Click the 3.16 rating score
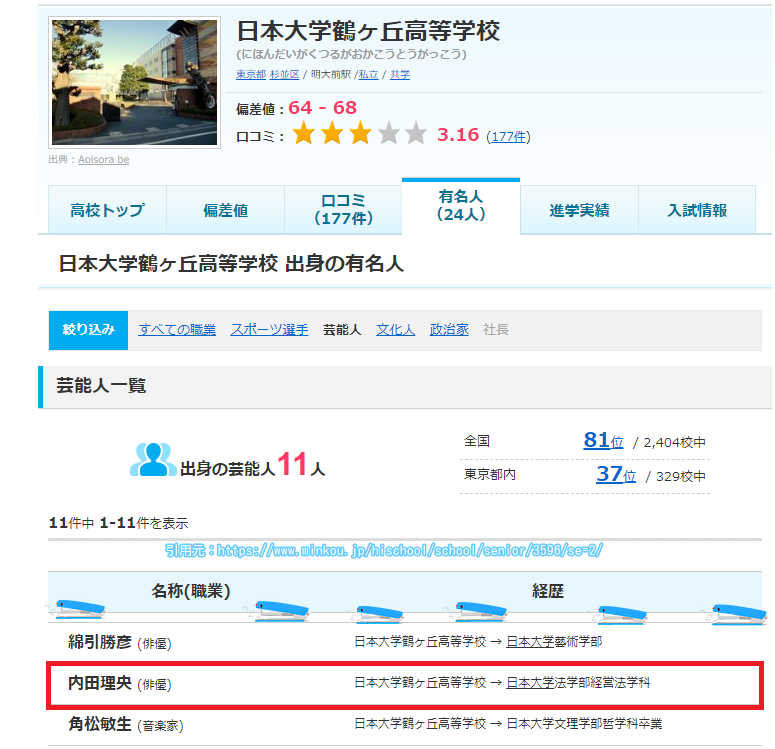775x749 pixels. pyautogui.click(x=458, y=134)
